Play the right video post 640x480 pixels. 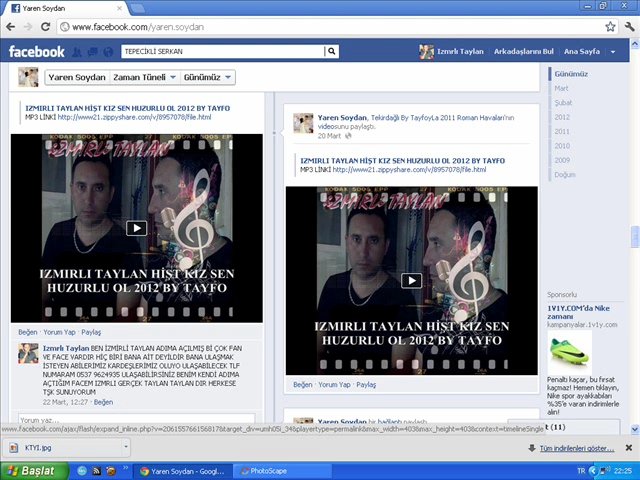pyautogui.click(x=411, y=281)
